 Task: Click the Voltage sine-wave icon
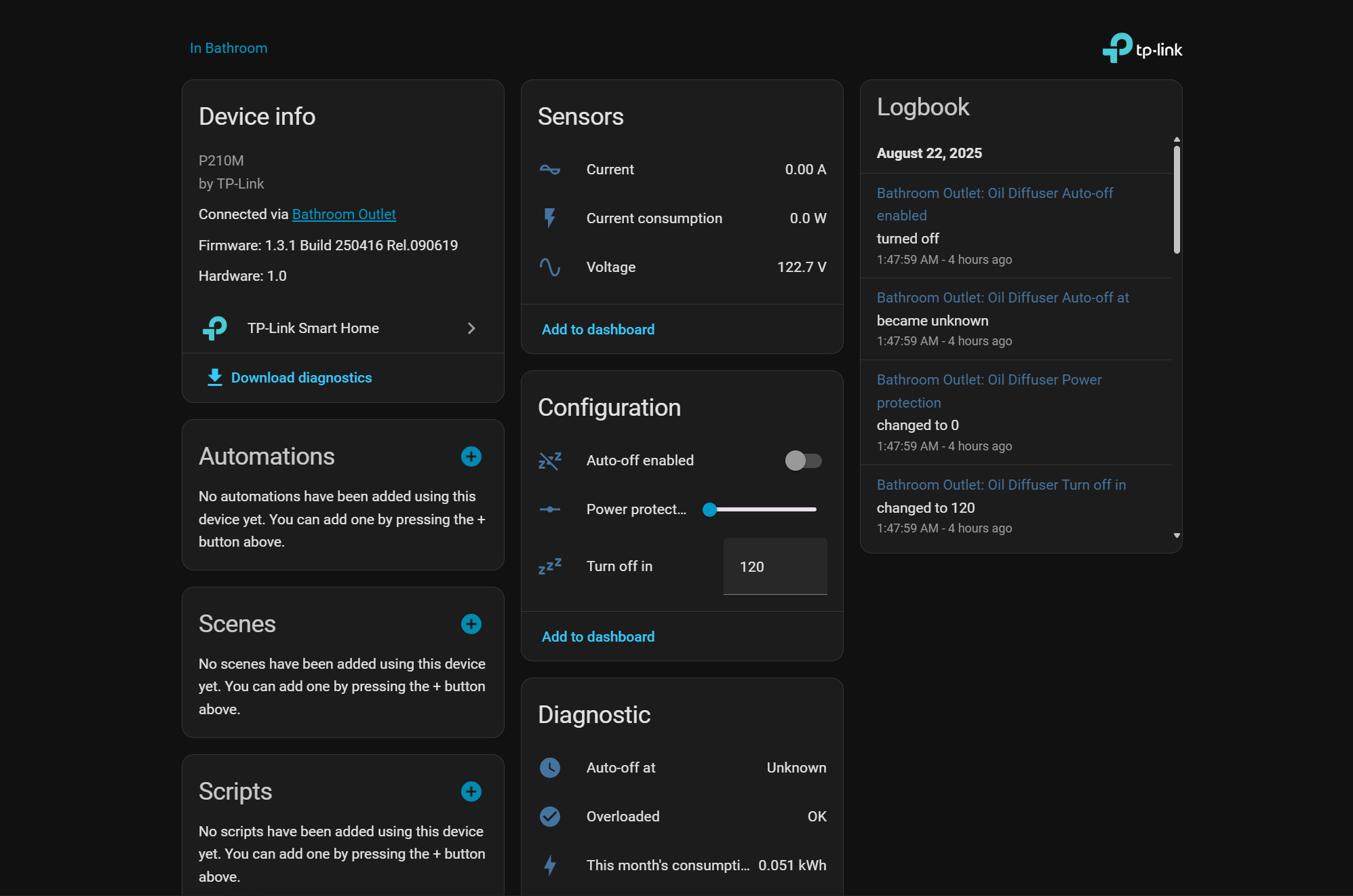550,267
